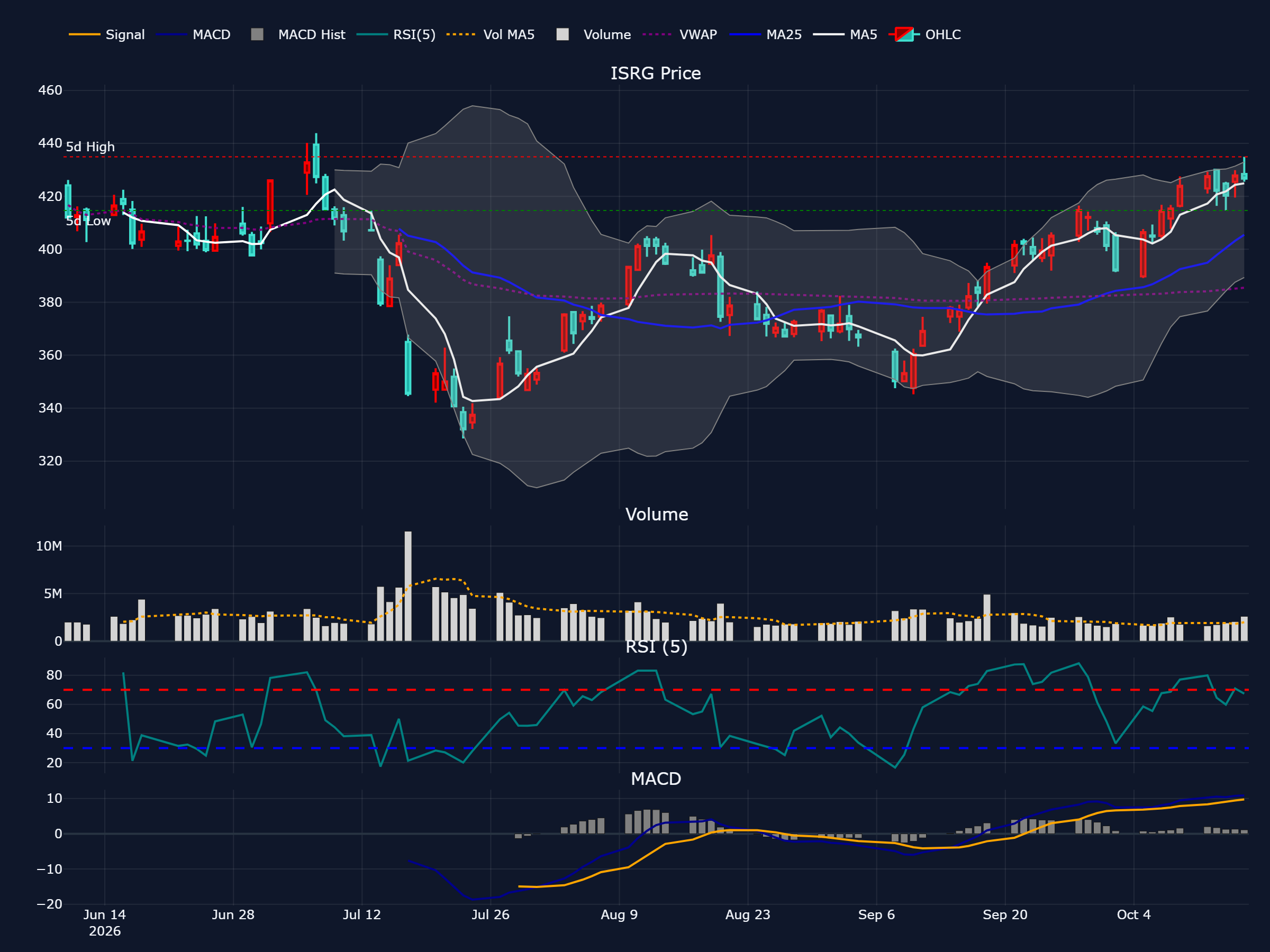Click the Jul 26 x-axis date label
The image size is (1270, 952).
491,914
